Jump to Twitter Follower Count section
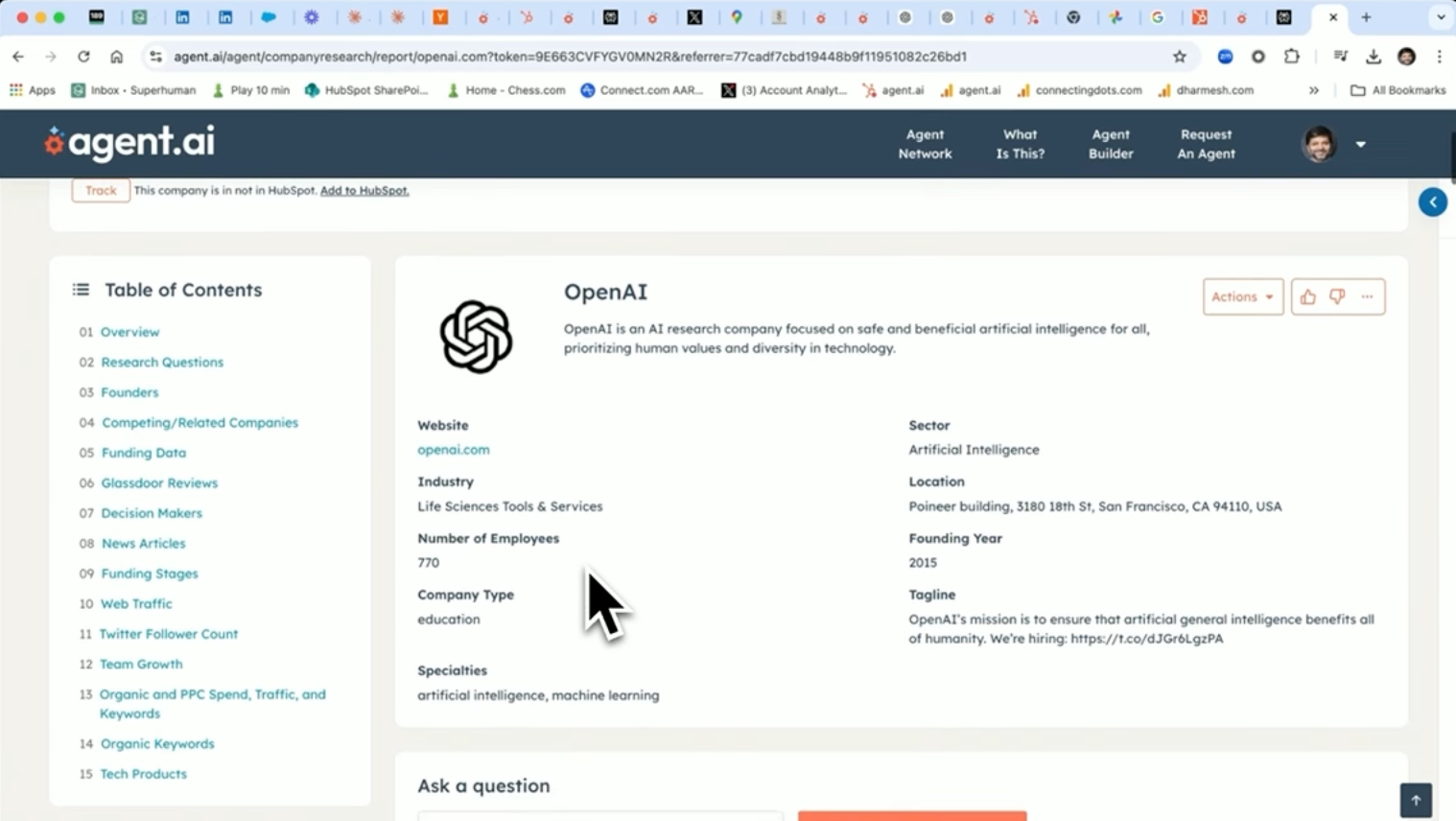This screenshot has height=821, width=1456. pyautogui.click(x=169, y=634)
